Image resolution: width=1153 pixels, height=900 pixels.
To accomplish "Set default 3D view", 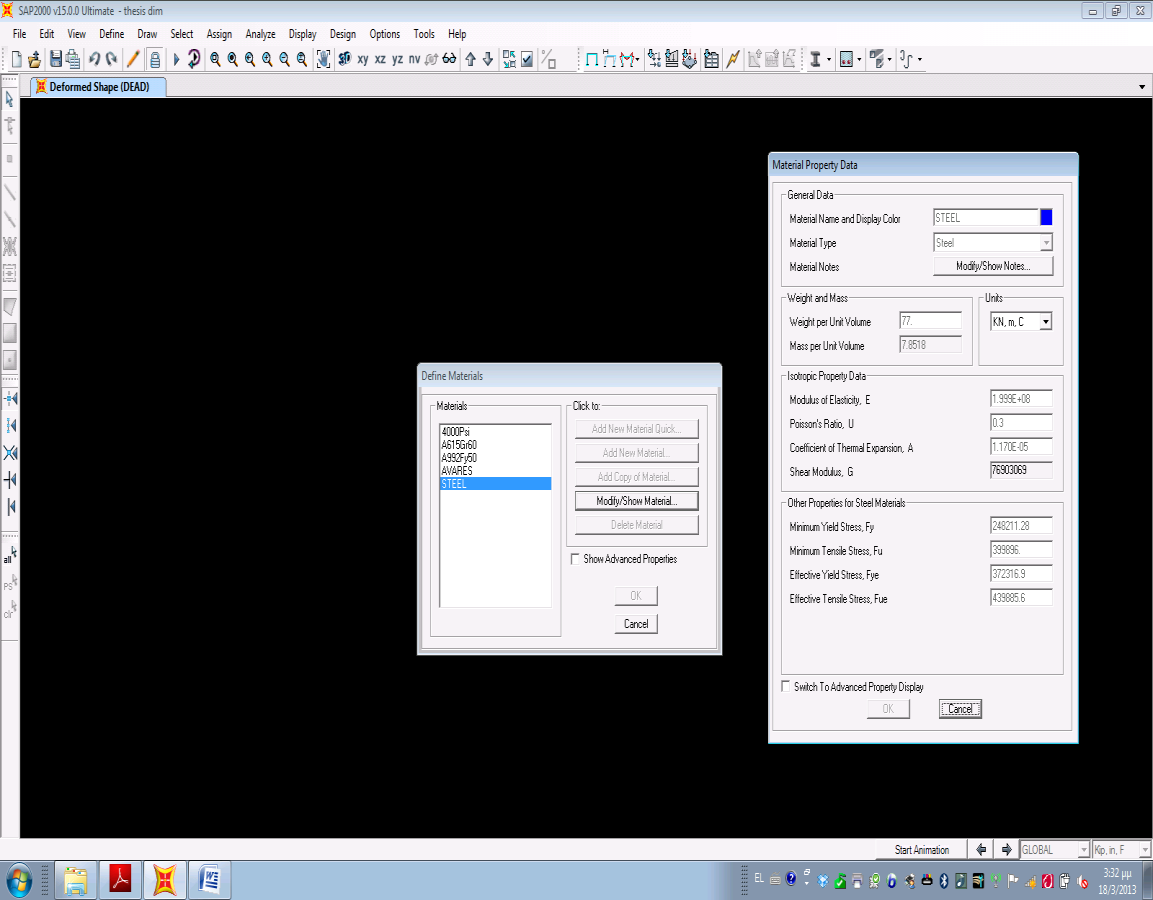I will (x=344, y=60).
